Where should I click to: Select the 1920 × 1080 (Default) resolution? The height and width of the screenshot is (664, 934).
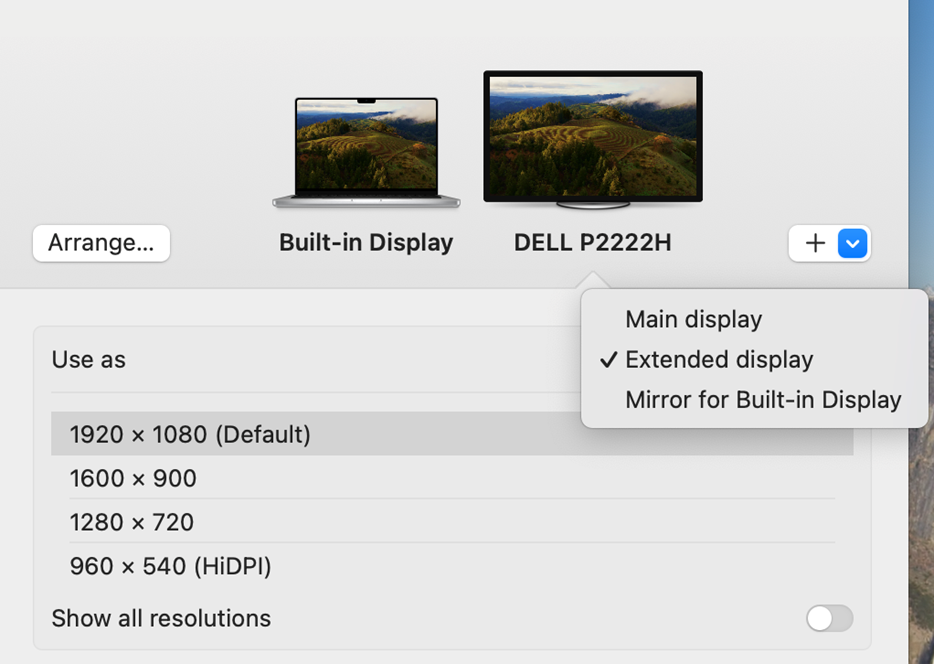(190, 435)
